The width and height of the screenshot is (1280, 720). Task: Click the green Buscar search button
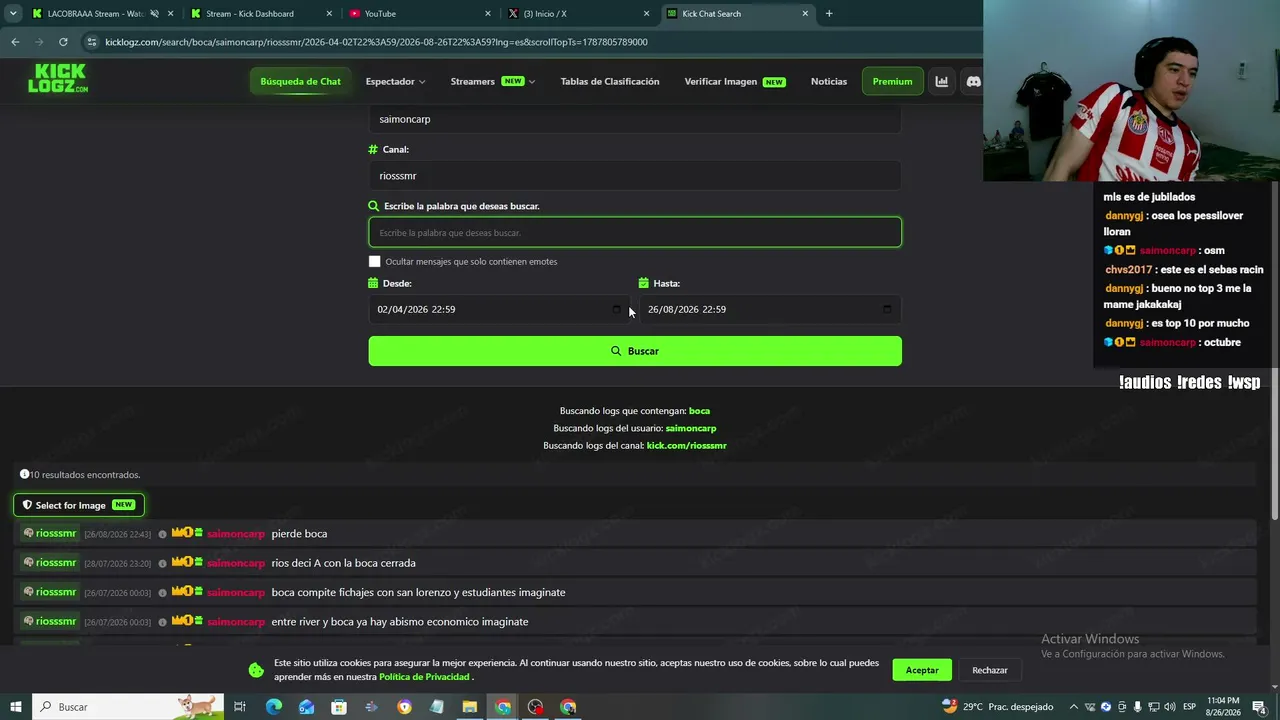tap(635, 351)
